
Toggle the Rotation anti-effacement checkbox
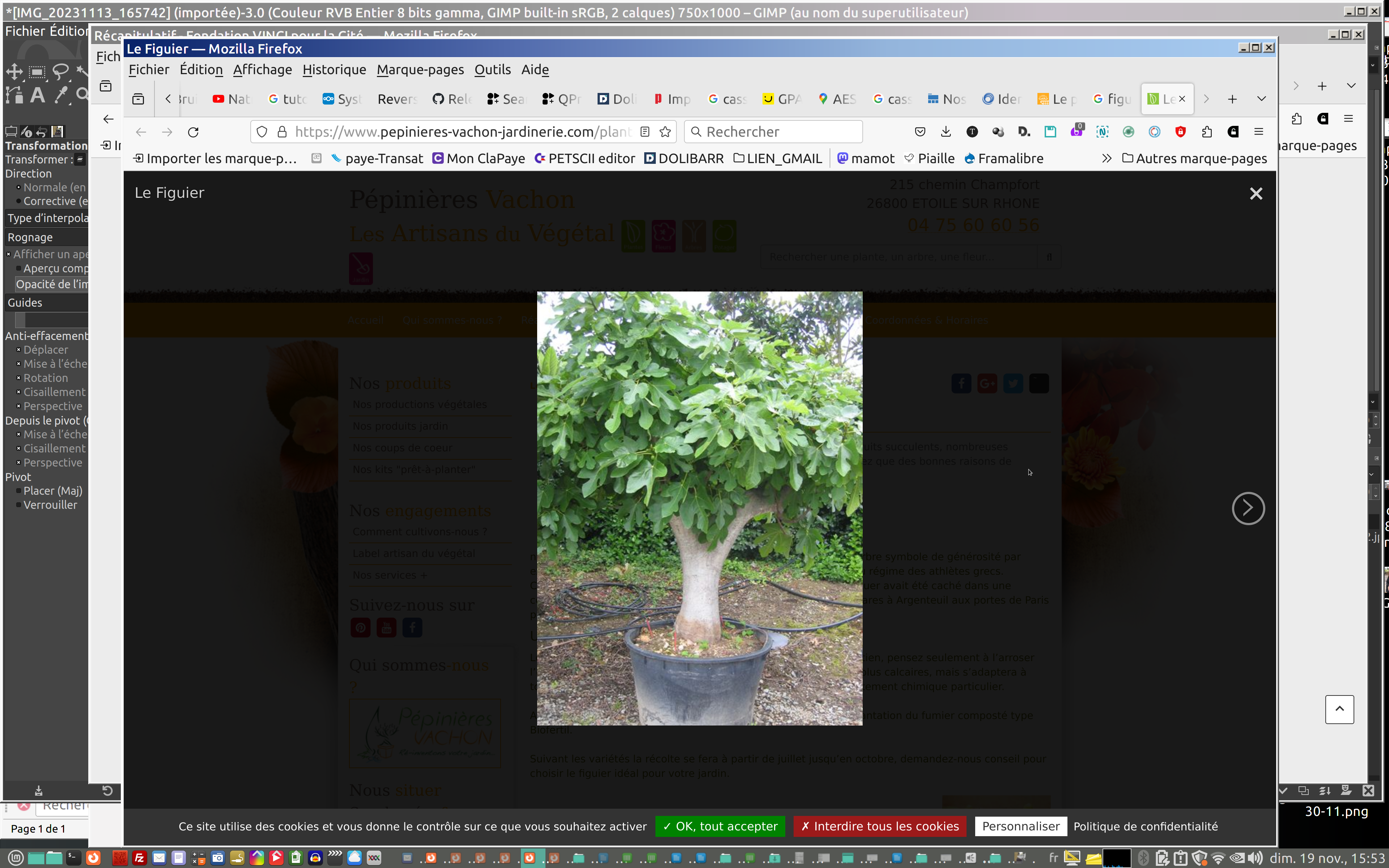coord(19,378)
